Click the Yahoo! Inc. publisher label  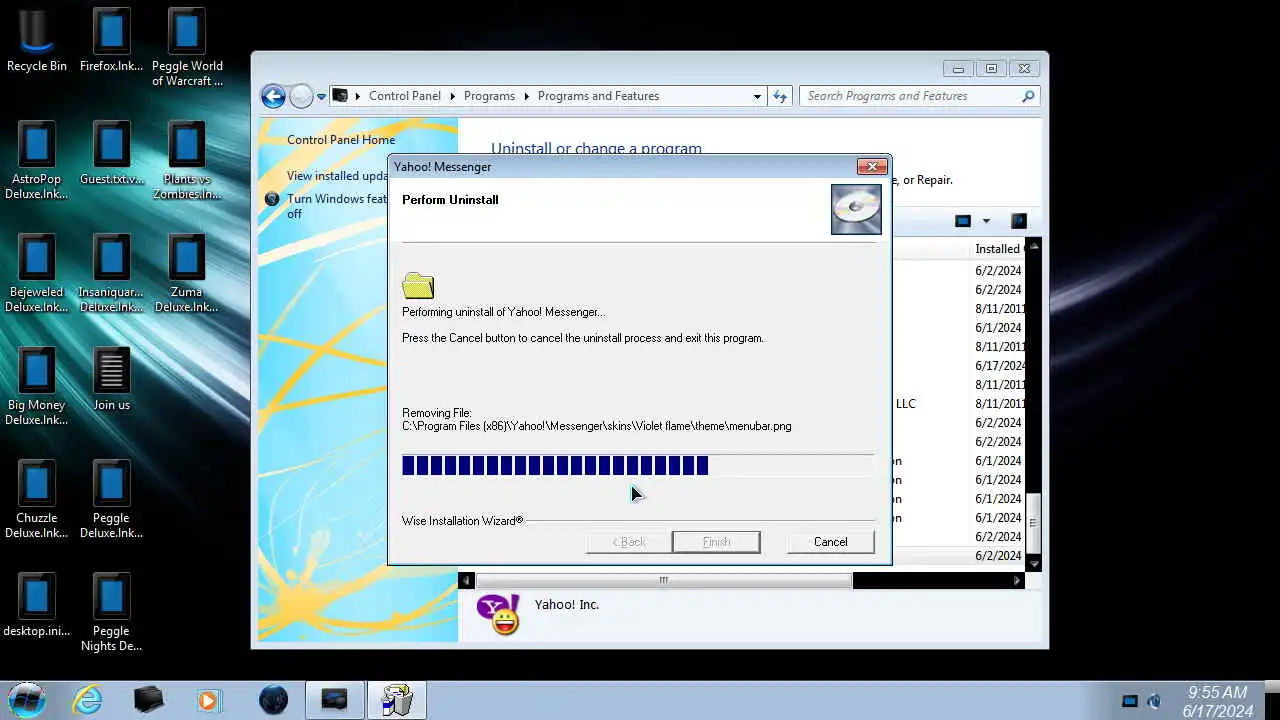point(567,605)
